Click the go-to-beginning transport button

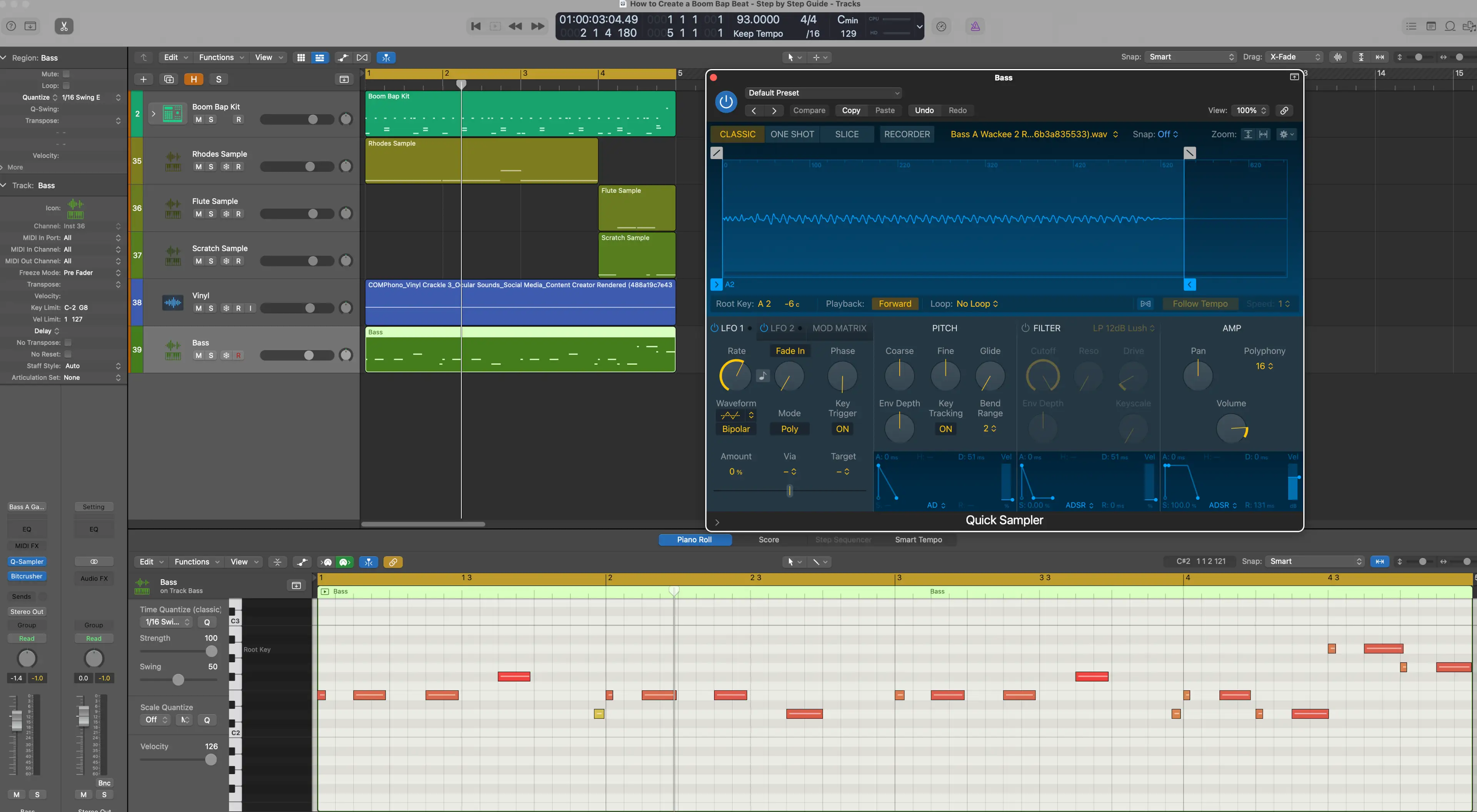(475, 27)
